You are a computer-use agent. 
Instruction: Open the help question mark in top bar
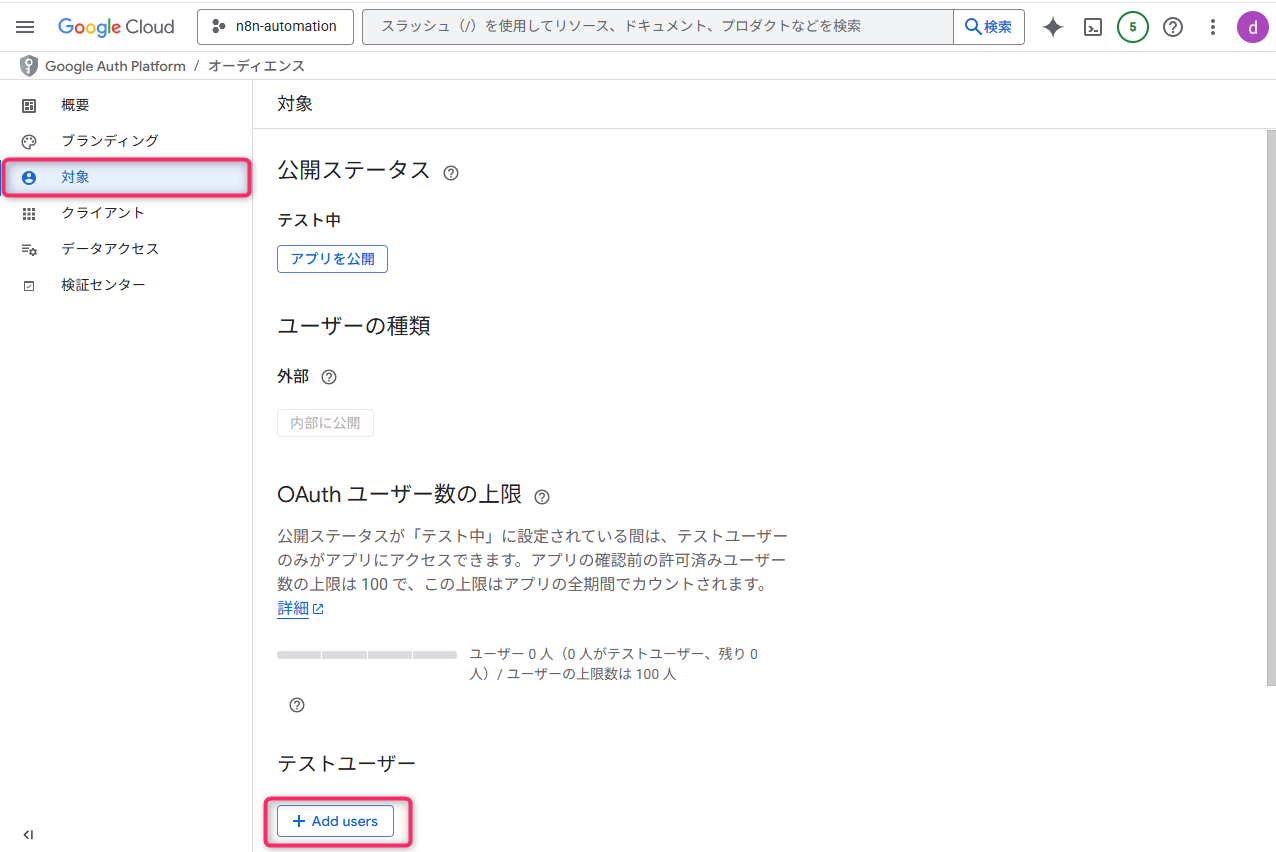[1173, 27]
